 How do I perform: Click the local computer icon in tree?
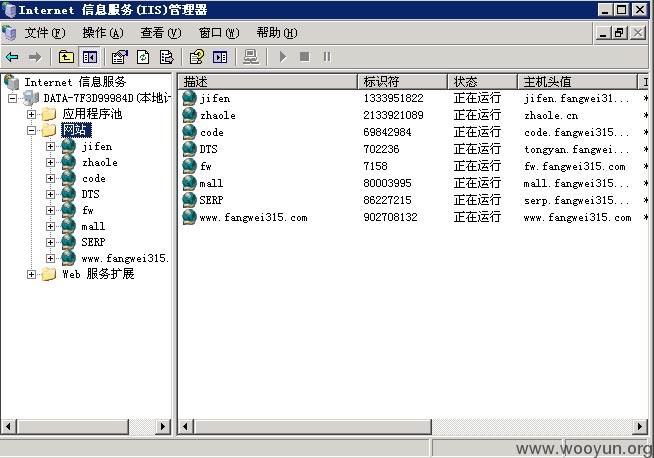31,98
